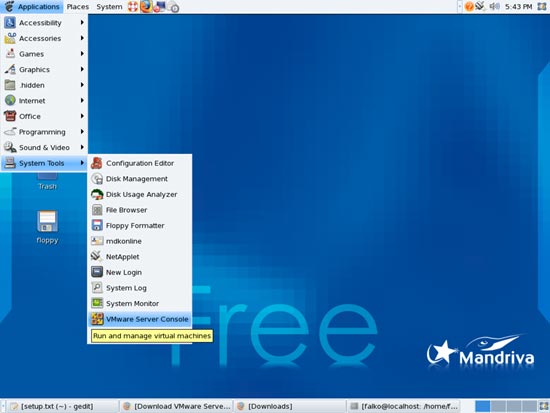Click the Graphics category icon
550x413 pixels.
tap(10, 69)
